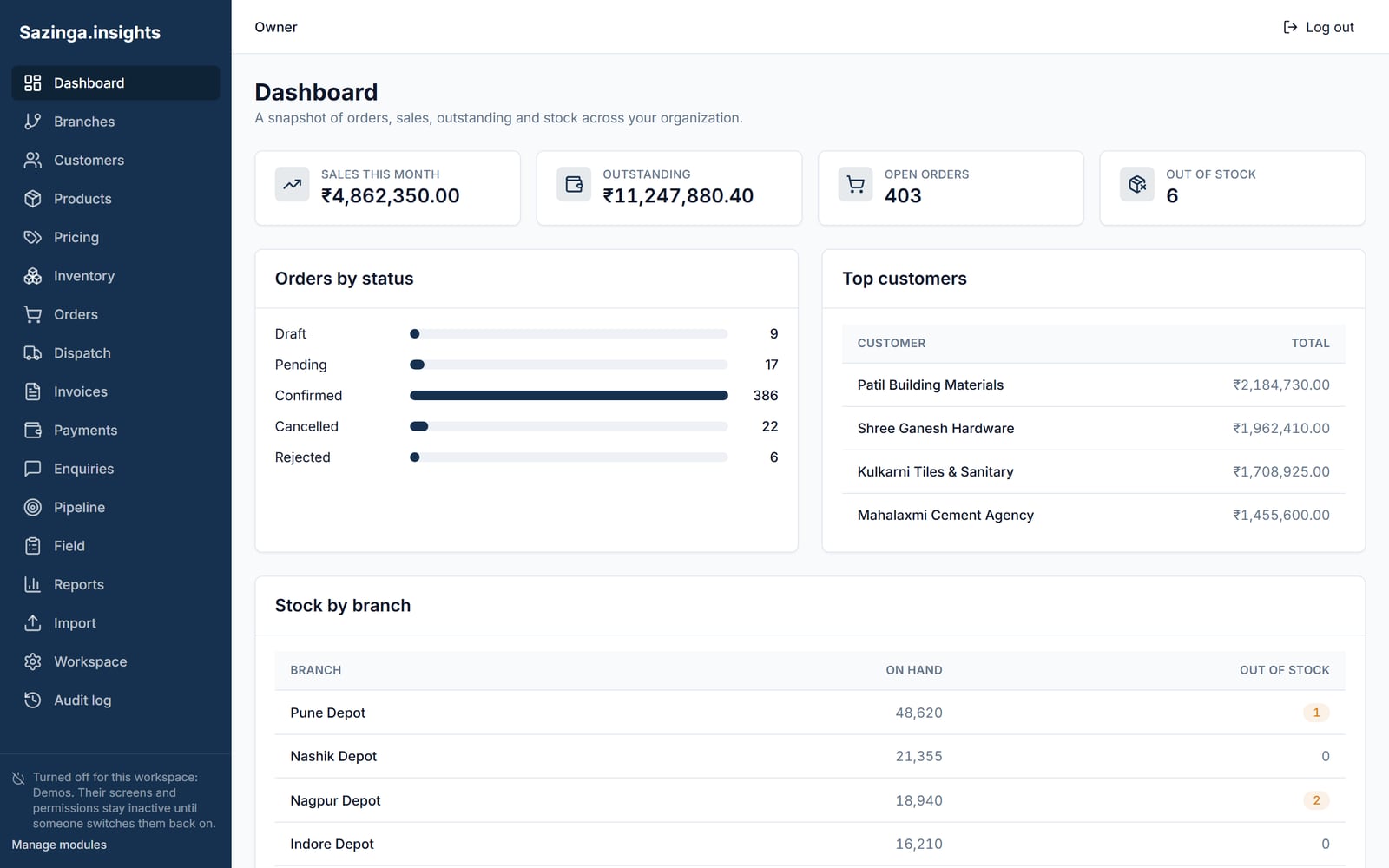This screenshot has width=1389, height=868.
Task: Navigate to the Payments page
Action: tap(115, 431)
